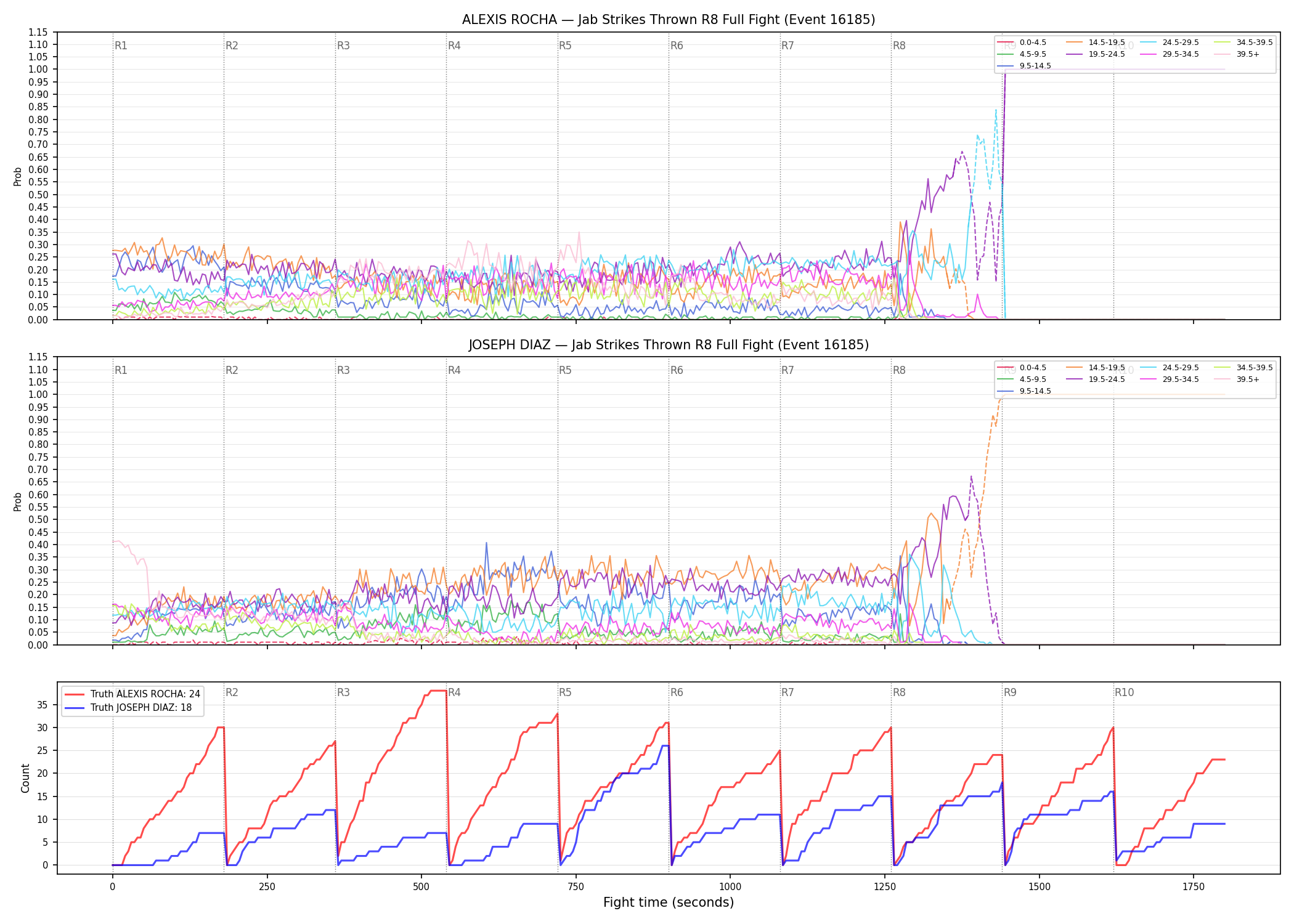Select R6 round label in JOSEPH DIAZ chart
Screen dimensions: 1294x924
(677, 370)
